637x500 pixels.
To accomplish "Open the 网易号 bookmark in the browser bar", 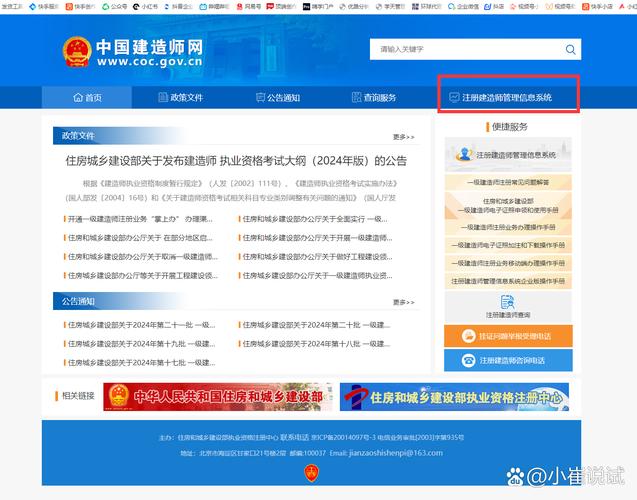I will coord(249,6).
